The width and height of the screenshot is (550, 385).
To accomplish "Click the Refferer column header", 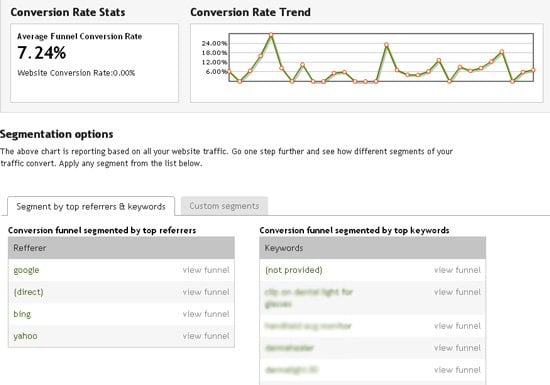I will pyautogui.click(x=121, y=248).
